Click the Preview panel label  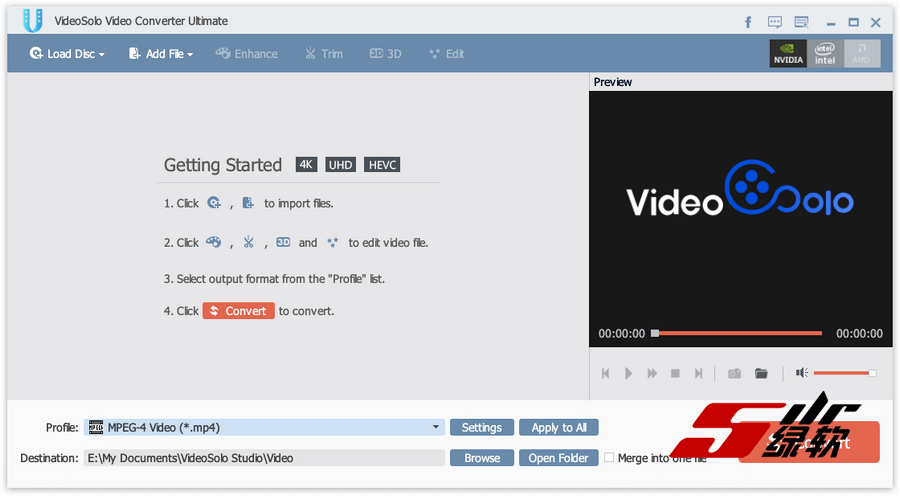tap(612, 82)
